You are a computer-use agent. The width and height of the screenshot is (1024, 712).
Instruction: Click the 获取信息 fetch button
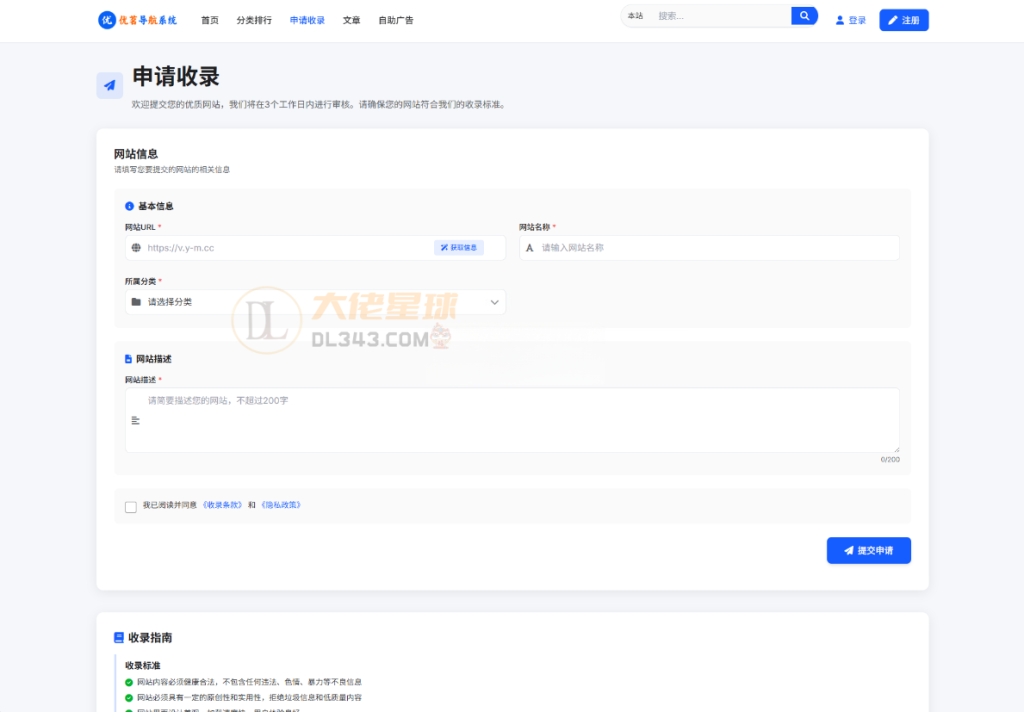[x=459, y=247]
